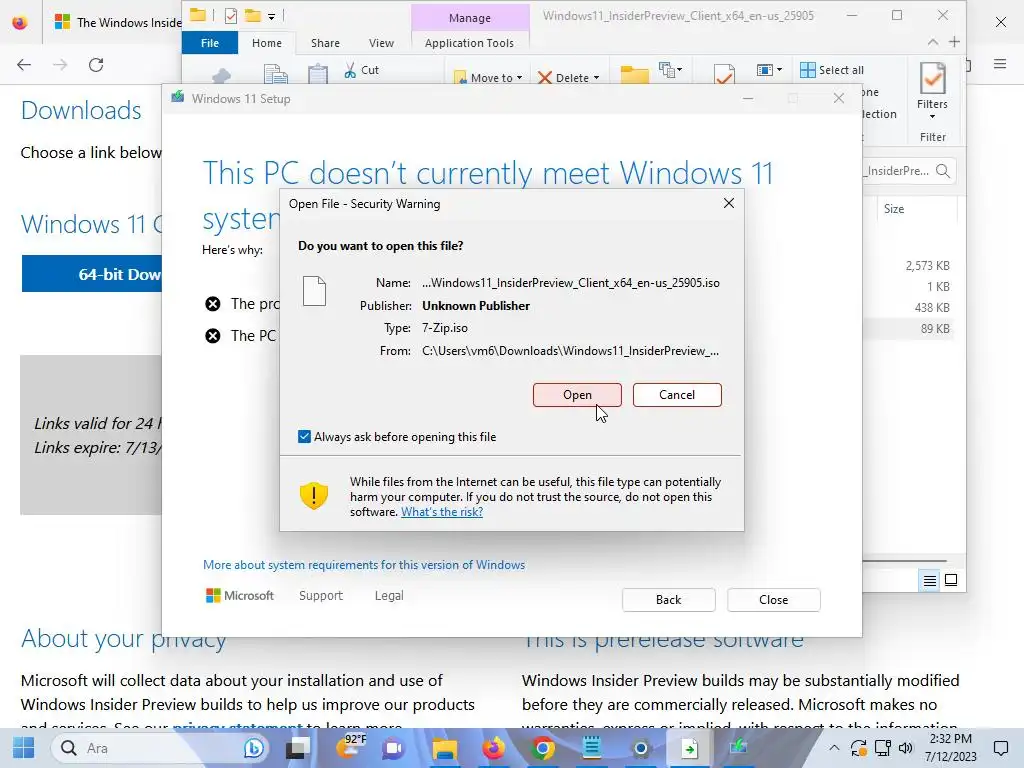The width and height of the screenshot is (1024, 768).
Task: Click the Copy icon in Explorer ribbon
Action: (x=276, y=74)
